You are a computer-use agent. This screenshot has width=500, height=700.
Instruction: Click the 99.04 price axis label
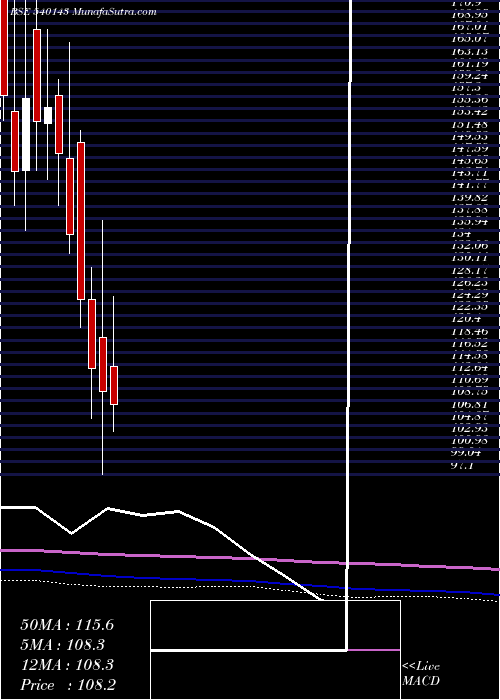click(x=468, y=452)
